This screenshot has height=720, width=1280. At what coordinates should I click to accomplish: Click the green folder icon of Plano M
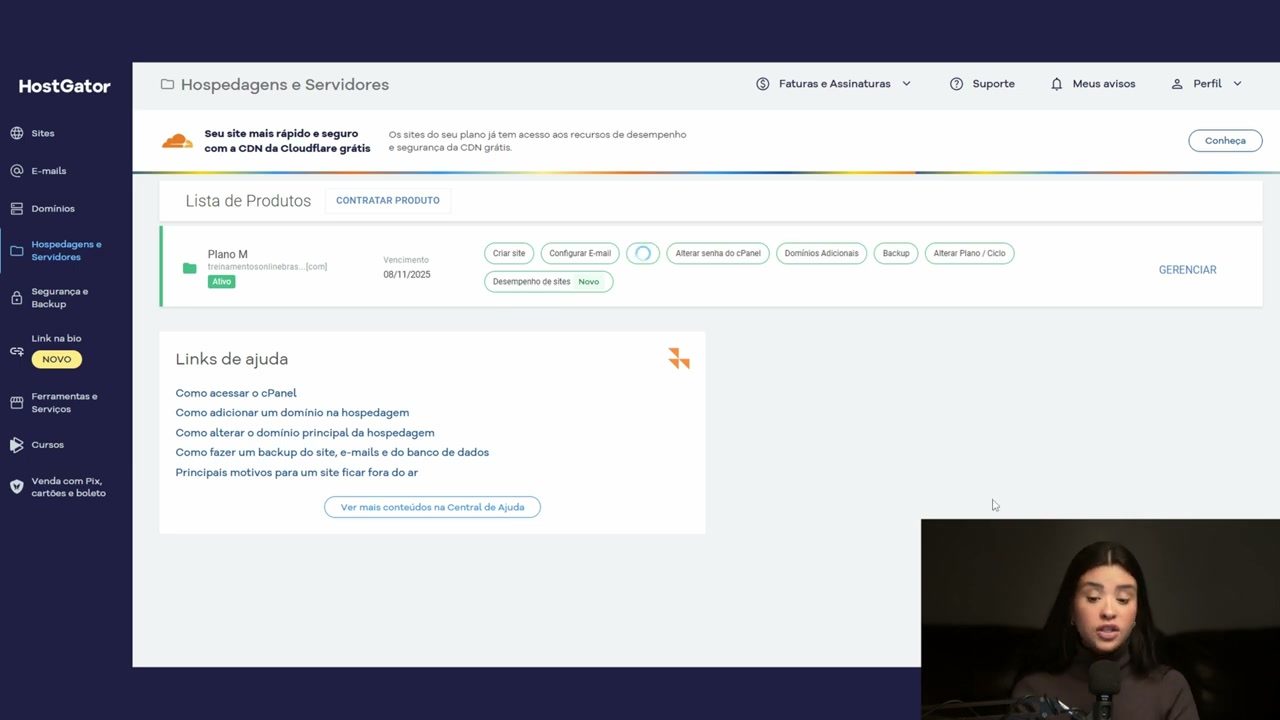[190, 268]
